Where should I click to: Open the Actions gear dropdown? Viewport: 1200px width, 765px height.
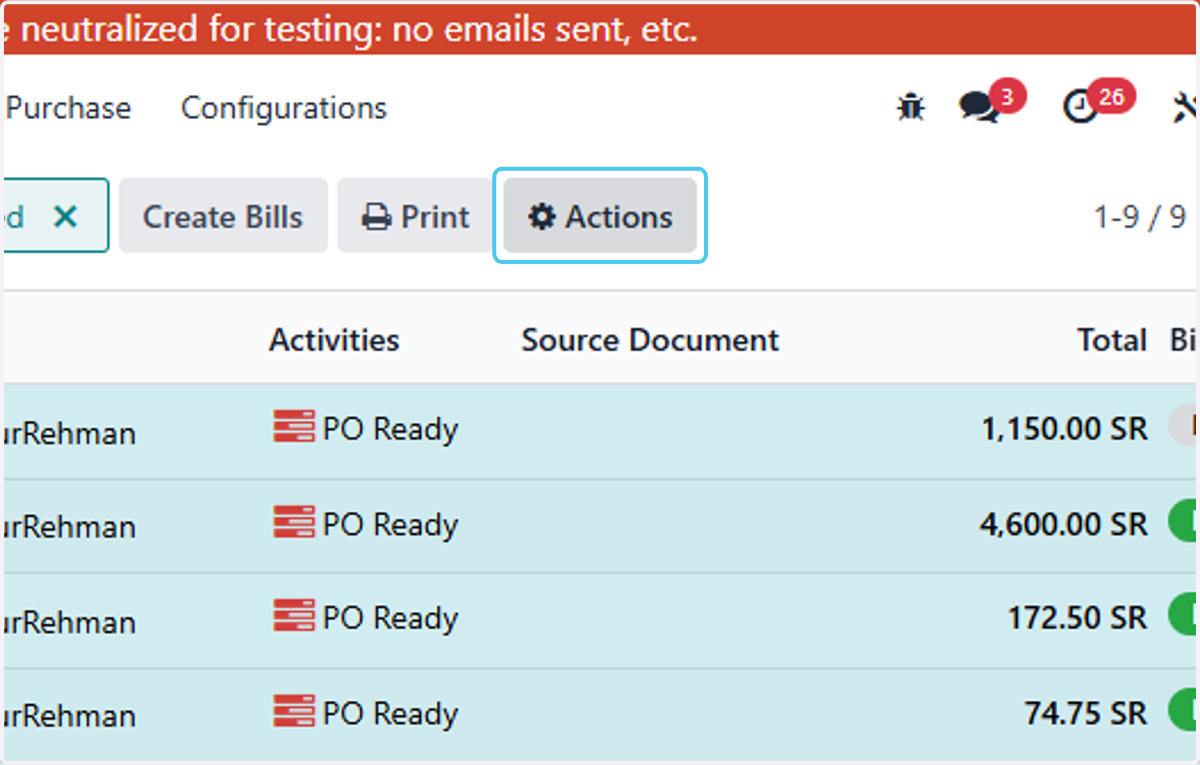[x=600, y=216]
